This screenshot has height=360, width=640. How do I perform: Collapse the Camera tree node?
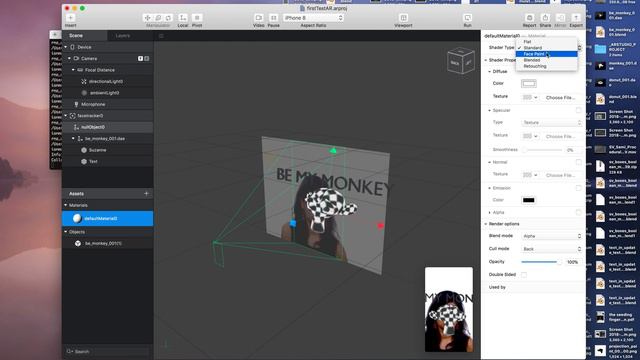(69, 58)
